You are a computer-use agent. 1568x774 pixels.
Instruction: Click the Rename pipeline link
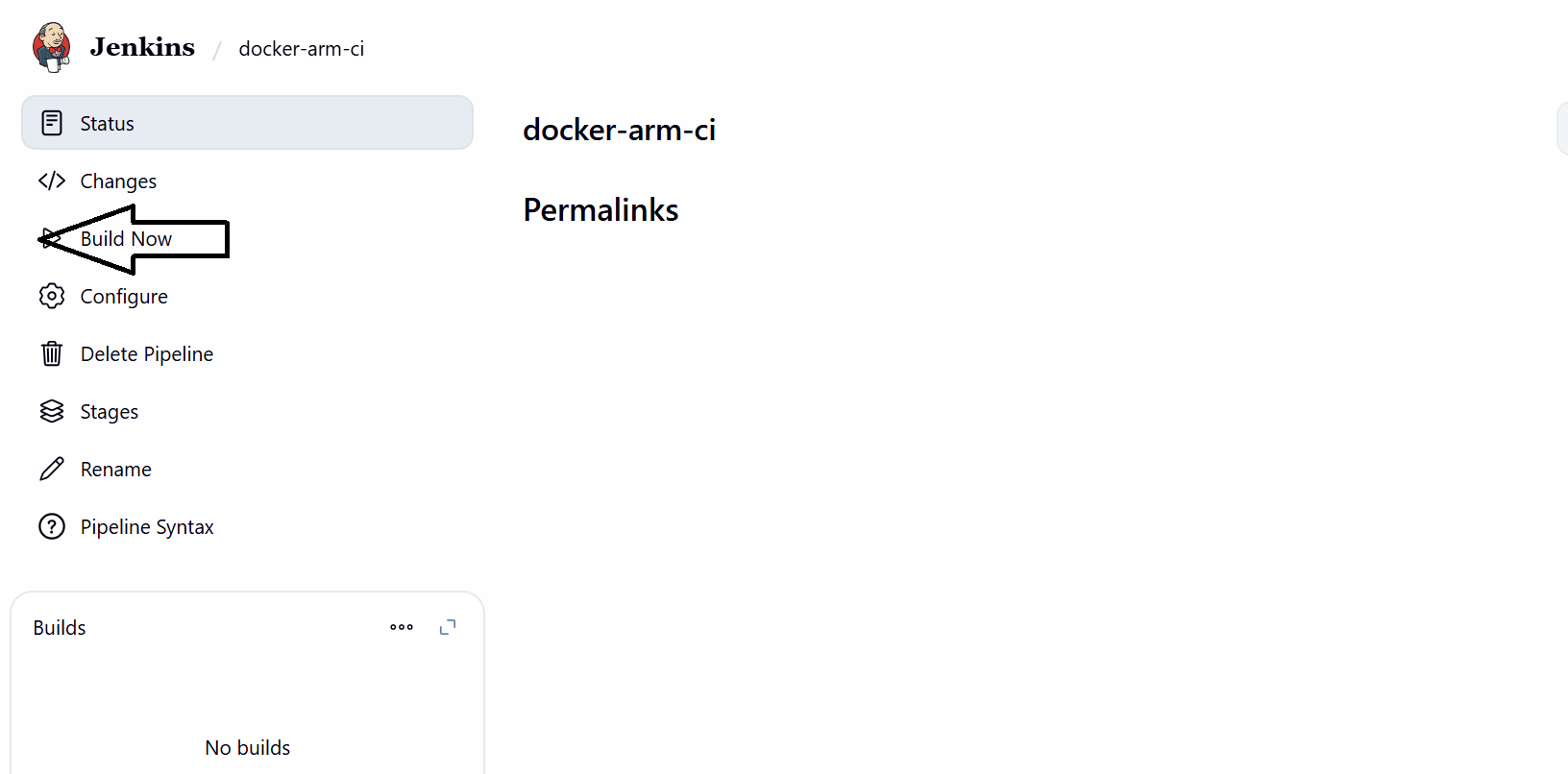(115, 469)
